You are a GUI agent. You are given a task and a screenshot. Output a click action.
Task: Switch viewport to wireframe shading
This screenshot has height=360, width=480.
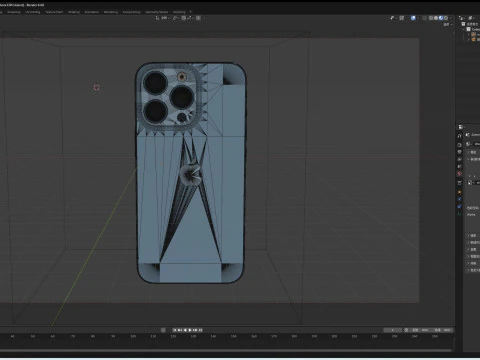[431, 18]
